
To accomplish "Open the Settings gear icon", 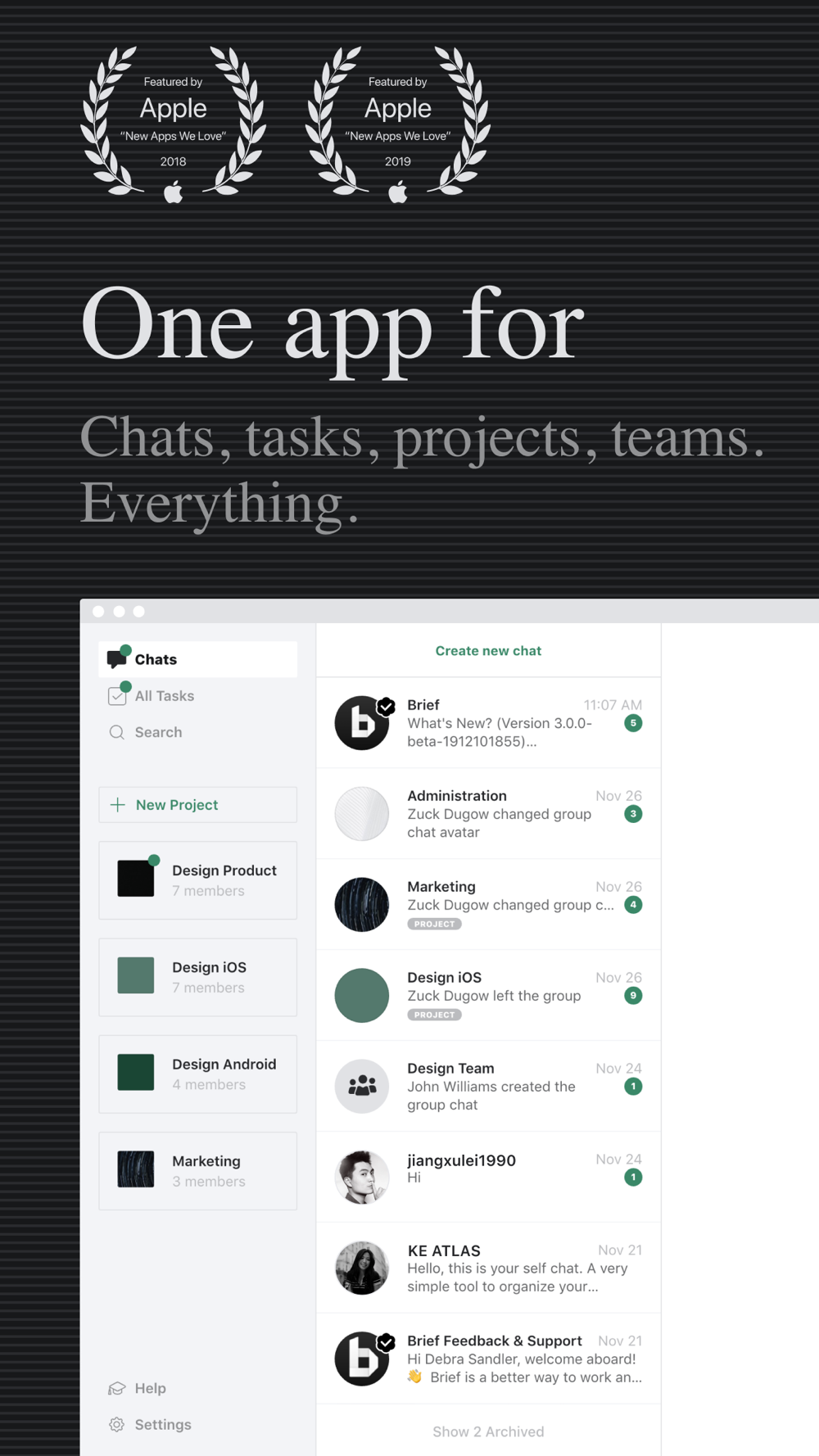I will pyautogui.click(x=117, y=1424).
